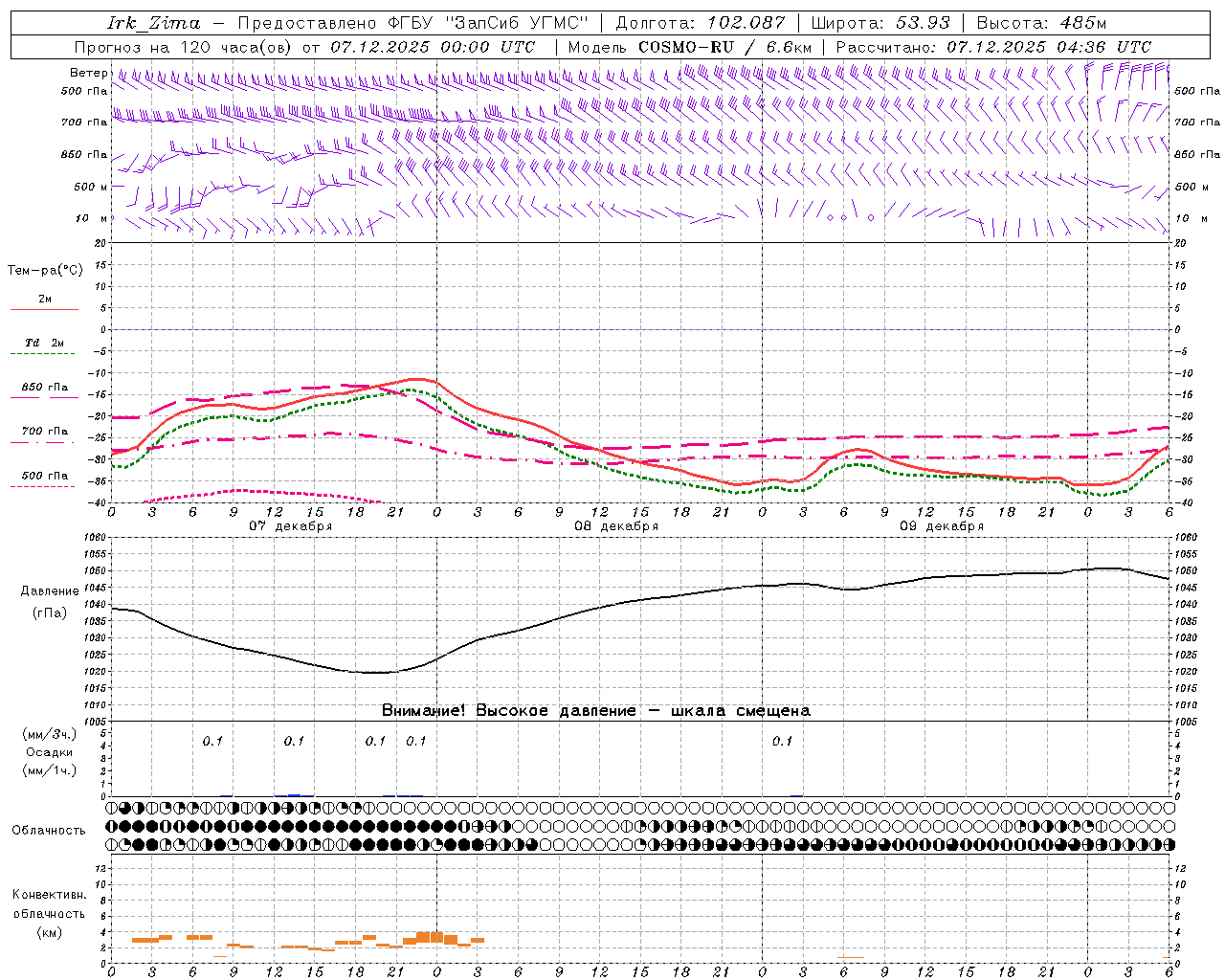The width and height of the screenshot is (1225, 980).
Task: Click the dash-dot 700 гПа temperature legend line
Action: point(44,442)
